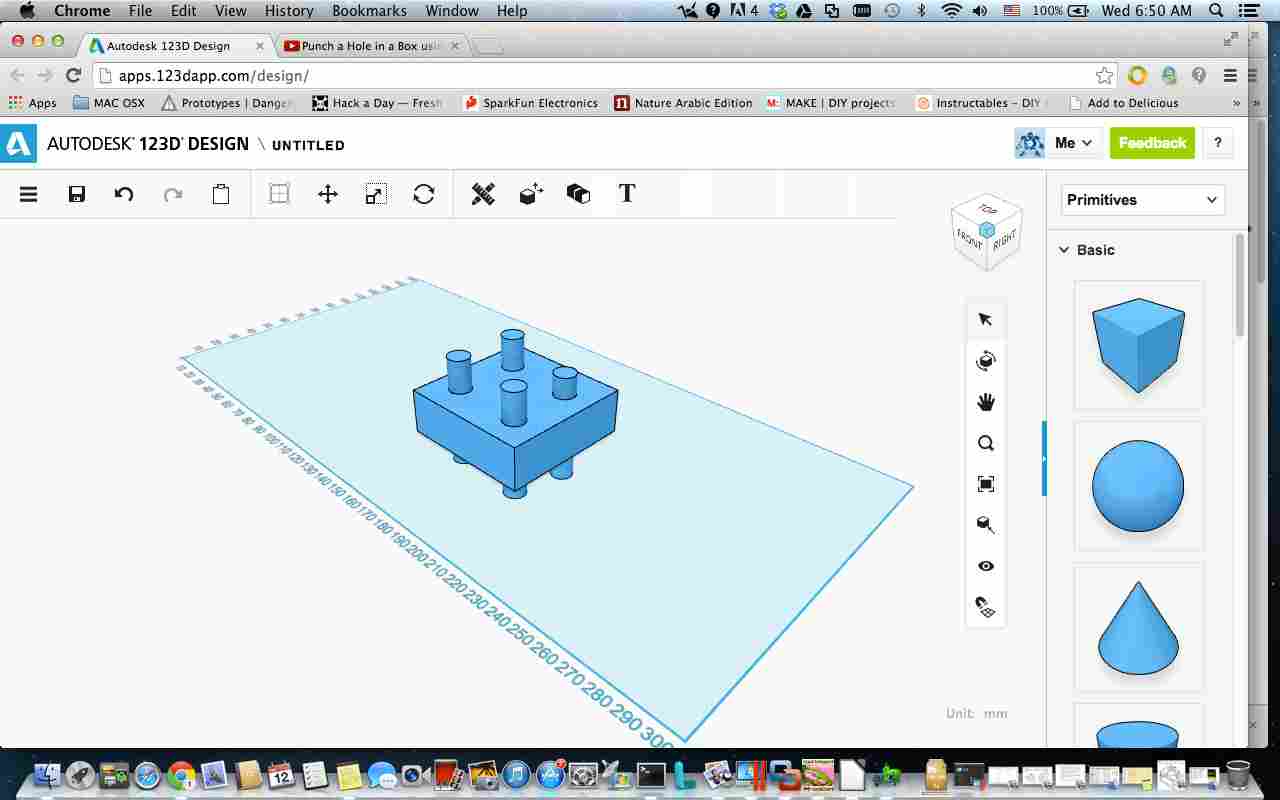Select the Scale tool icon
This screenshot has width=1280, height=800.
[376, 194]
